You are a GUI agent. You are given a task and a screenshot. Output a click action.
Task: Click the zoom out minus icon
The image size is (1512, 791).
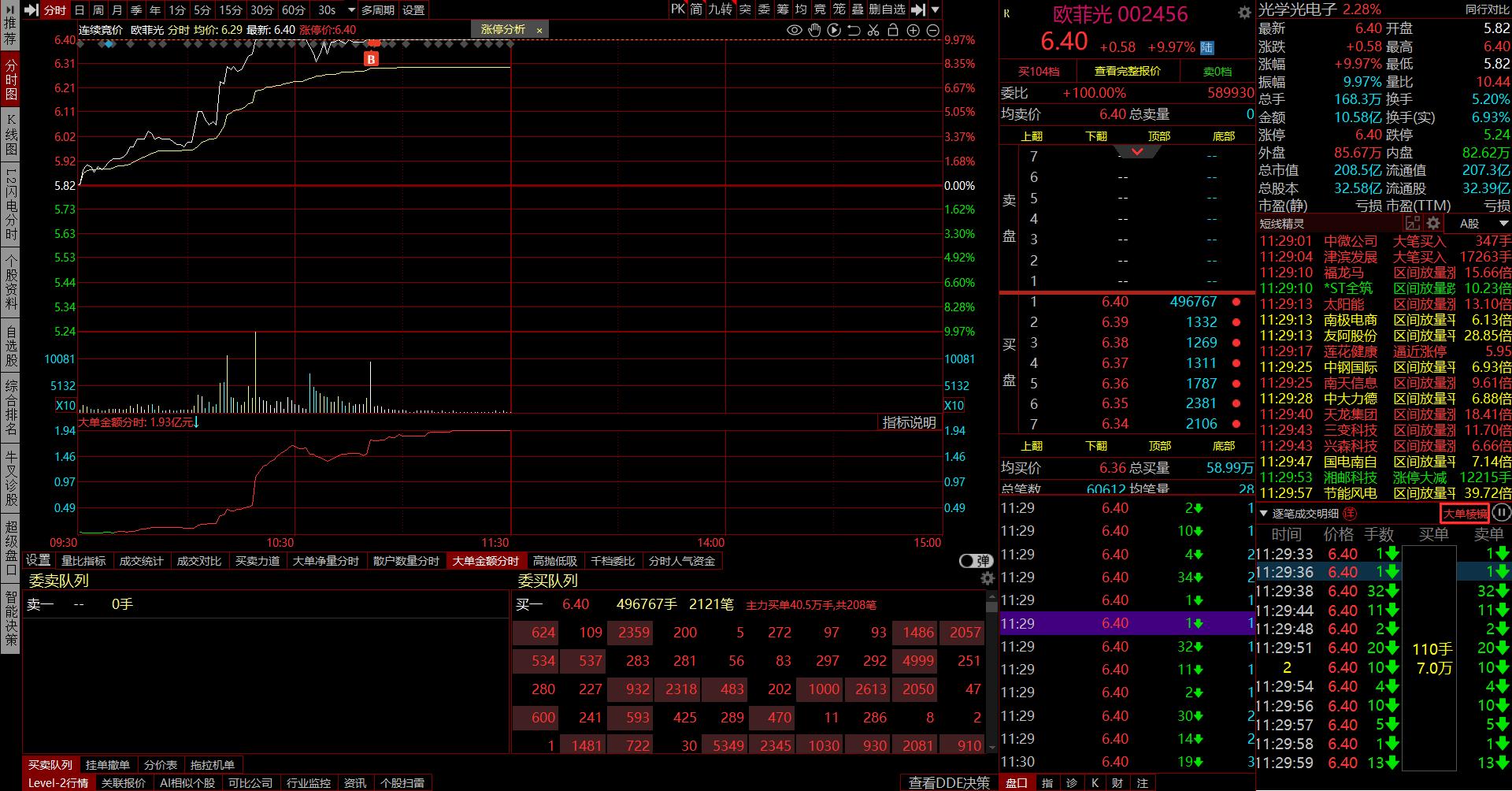tap(933, 30)
